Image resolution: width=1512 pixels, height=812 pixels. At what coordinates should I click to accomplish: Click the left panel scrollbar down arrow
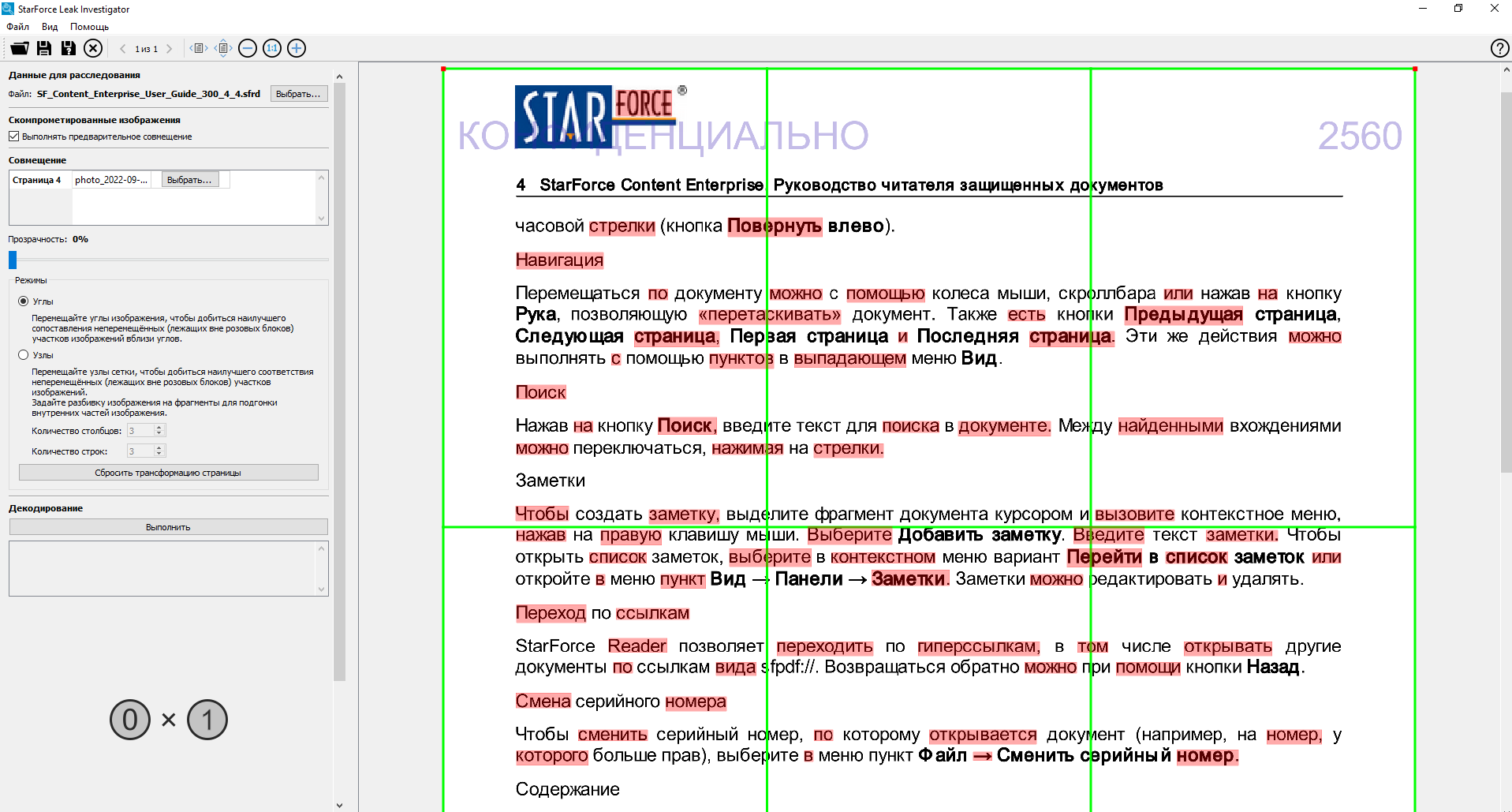pyautogui.click(x=339, y=805)
